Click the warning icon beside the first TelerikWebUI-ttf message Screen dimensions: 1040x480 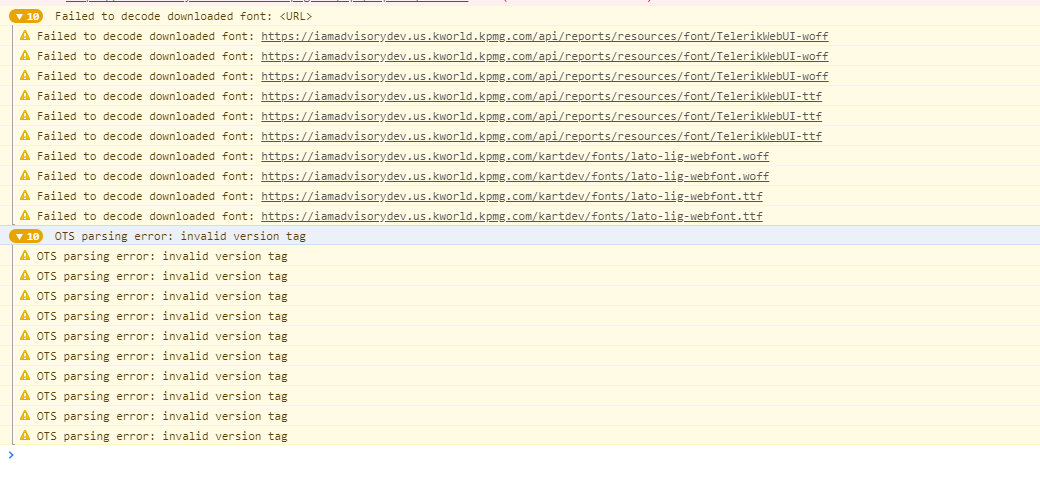point(25,96)
